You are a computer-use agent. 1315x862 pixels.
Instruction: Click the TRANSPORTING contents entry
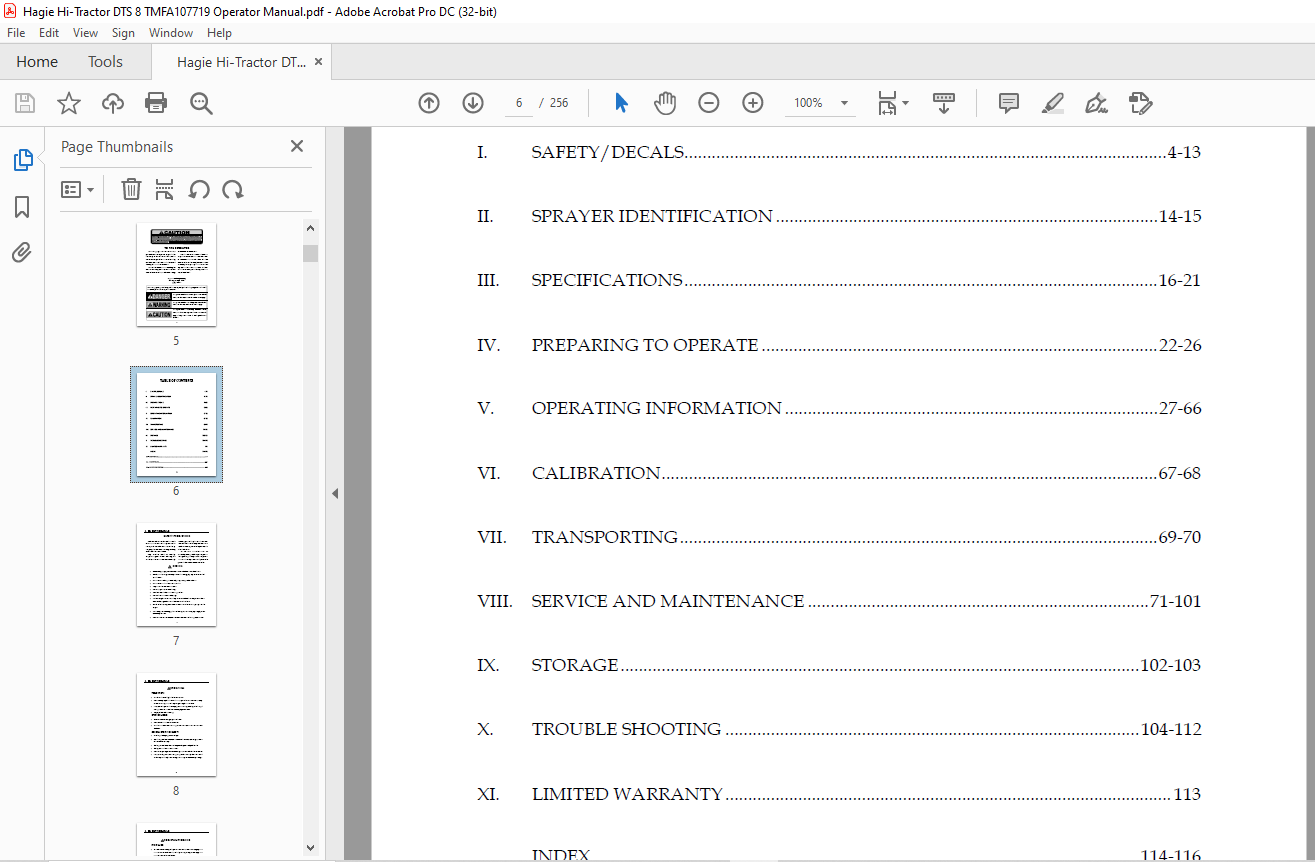839,537
